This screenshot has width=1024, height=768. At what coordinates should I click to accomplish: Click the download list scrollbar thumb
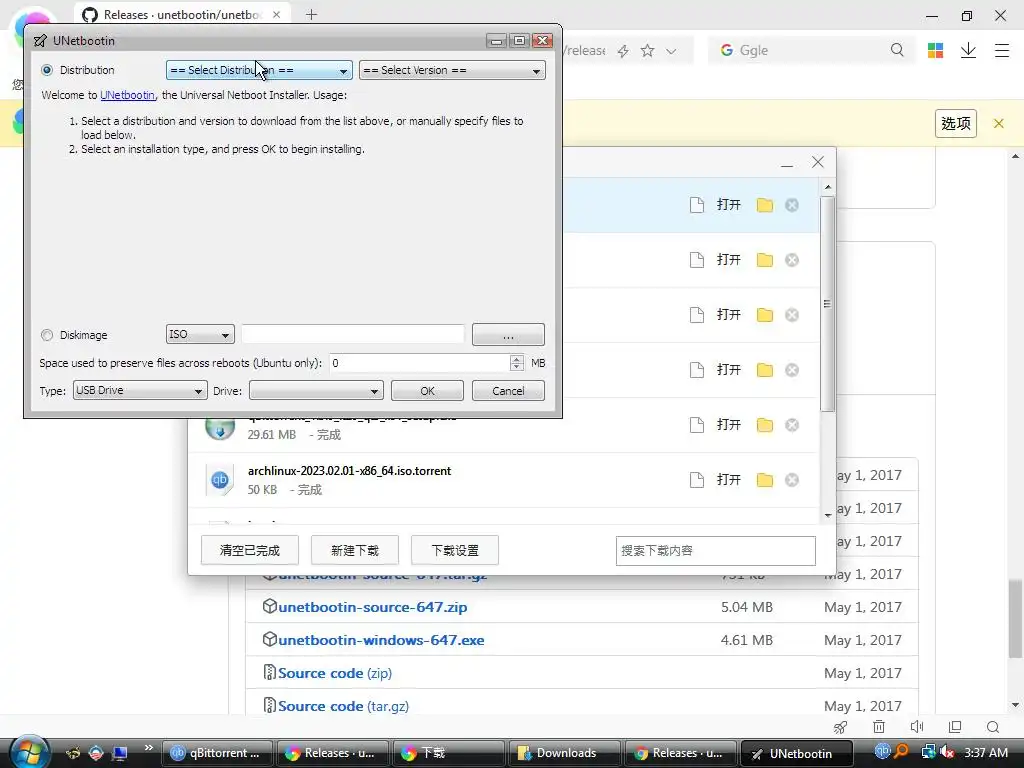click(827, 304)
